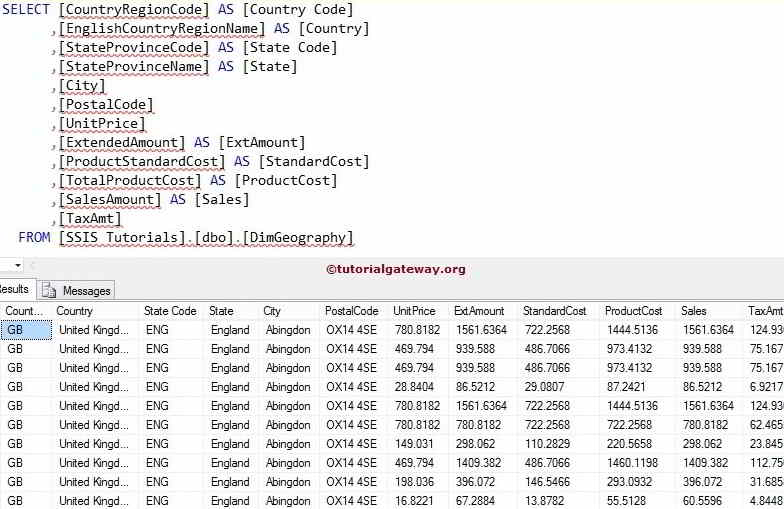Select the State column header
Screen dimensions: 784x509
click(221, 311)
